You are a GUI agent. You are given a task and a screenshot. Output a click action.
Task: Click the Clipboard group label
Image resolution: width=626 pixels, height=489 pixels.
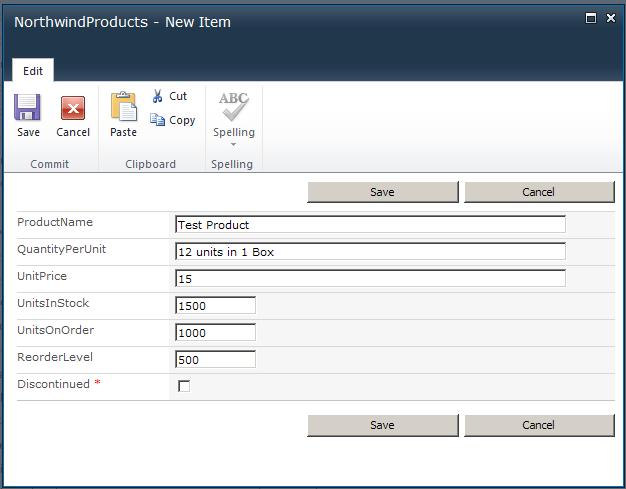click(151, 164)
